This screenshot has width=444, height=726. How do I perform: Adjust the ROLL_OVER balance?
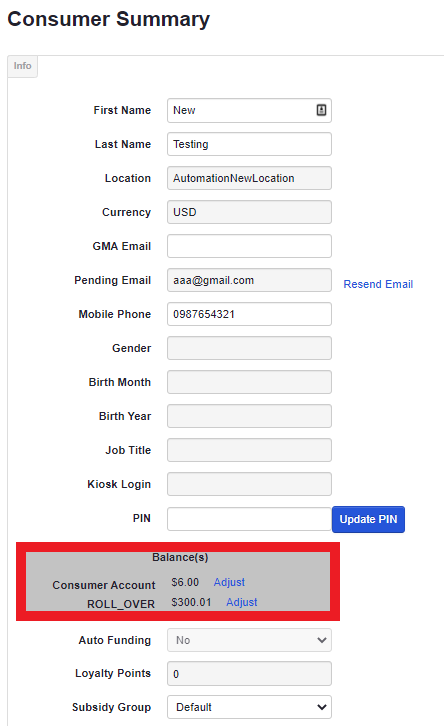click(242, 602)
